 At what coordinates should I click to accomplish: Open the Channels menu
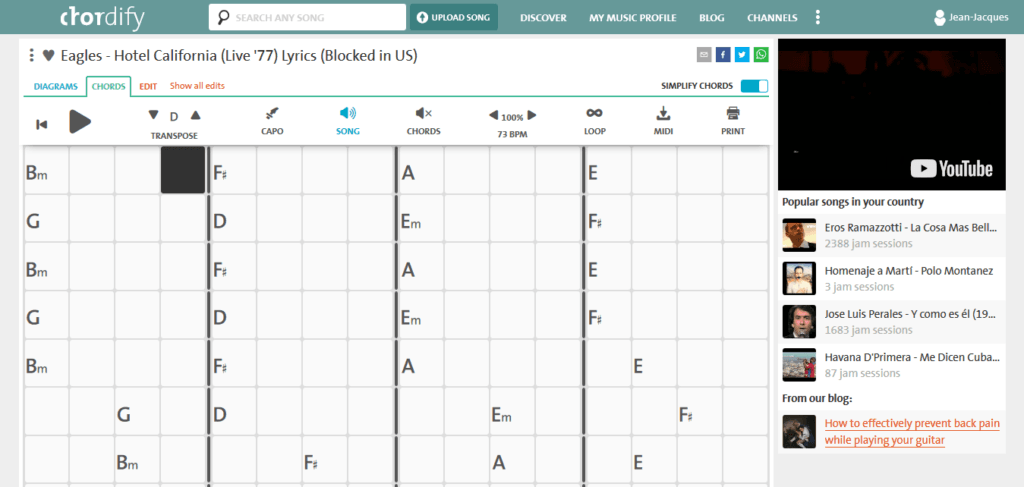coord(772,18)
